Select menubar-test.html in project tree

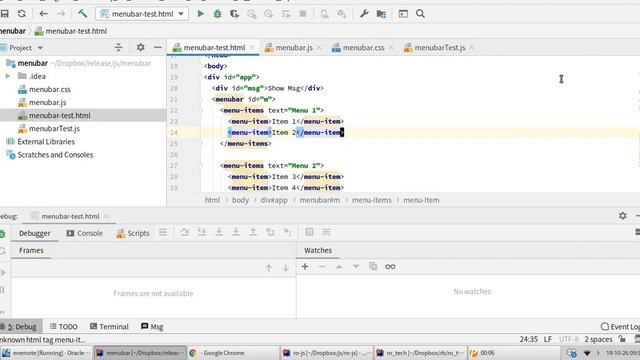pyautogui.click(x=54, y=116)
